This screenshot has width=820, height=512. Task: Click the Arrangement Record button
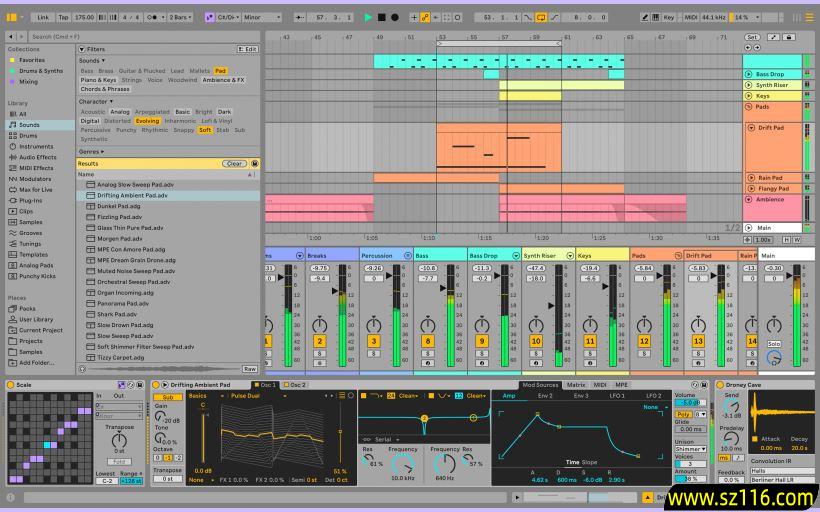394,17
